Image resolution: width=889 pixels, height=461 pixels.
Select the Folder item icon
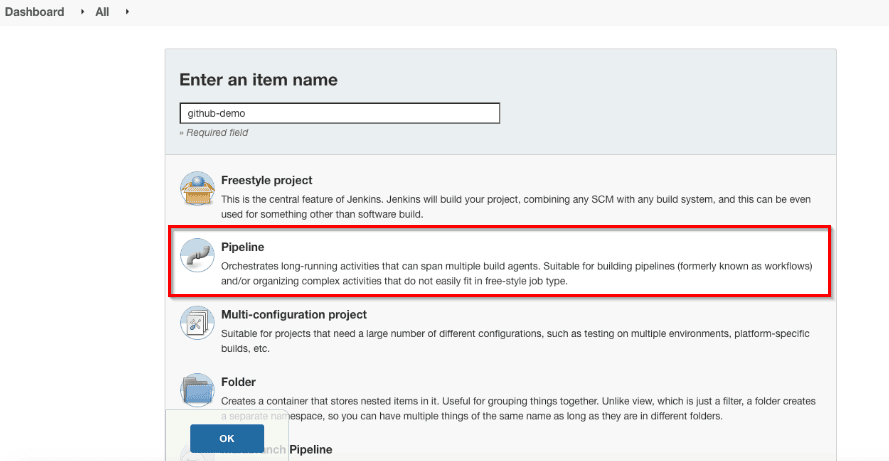point(197,390)
